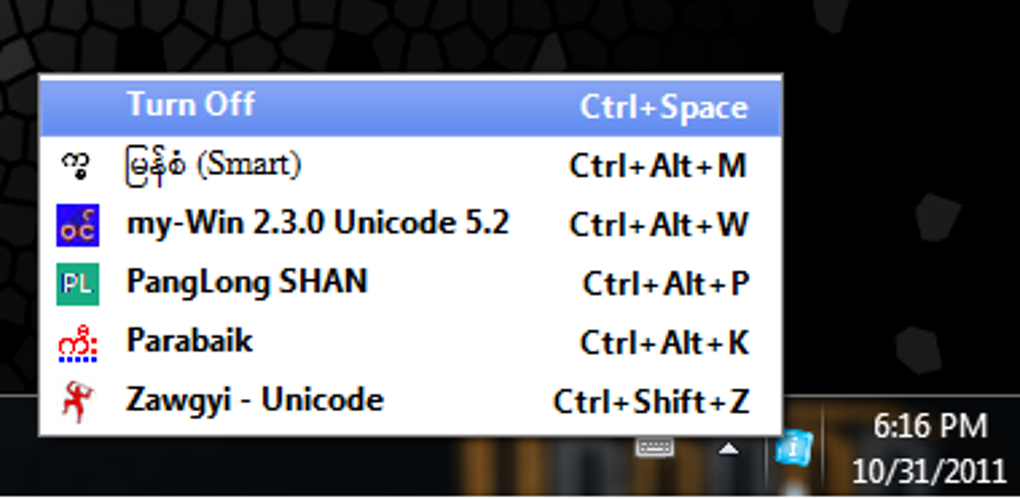1020x499 pixels.
Task: Click the Ctrl+Shift+Z shortcut text
Action: coord(651,402)
